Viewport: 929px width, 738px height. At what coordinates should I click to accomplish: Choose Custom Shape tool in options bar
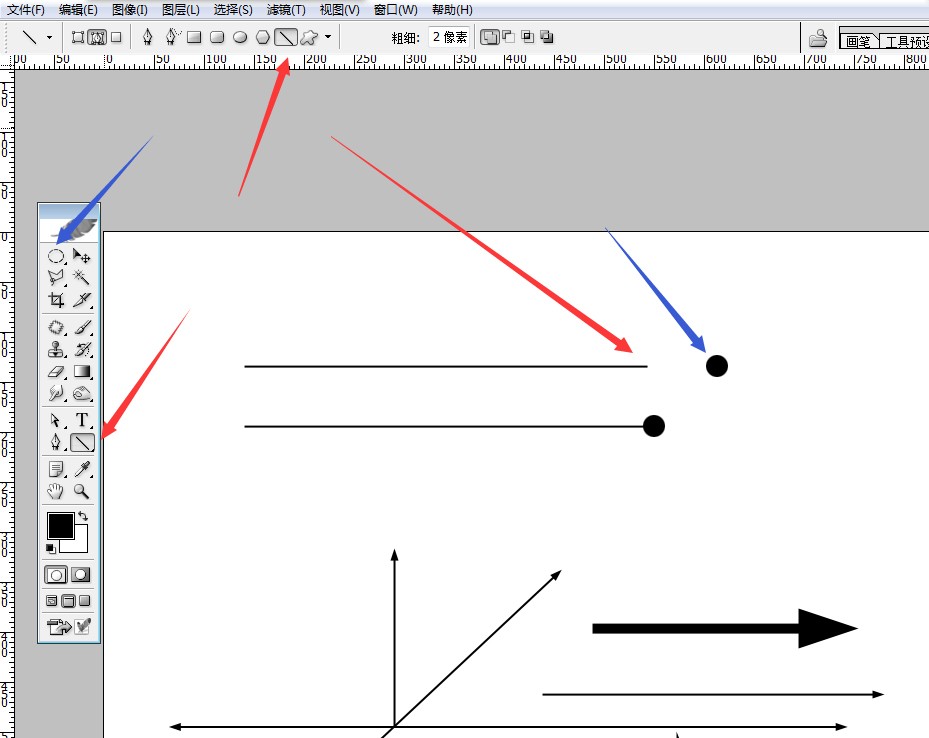pyautogui.click(x=309, y=38)
